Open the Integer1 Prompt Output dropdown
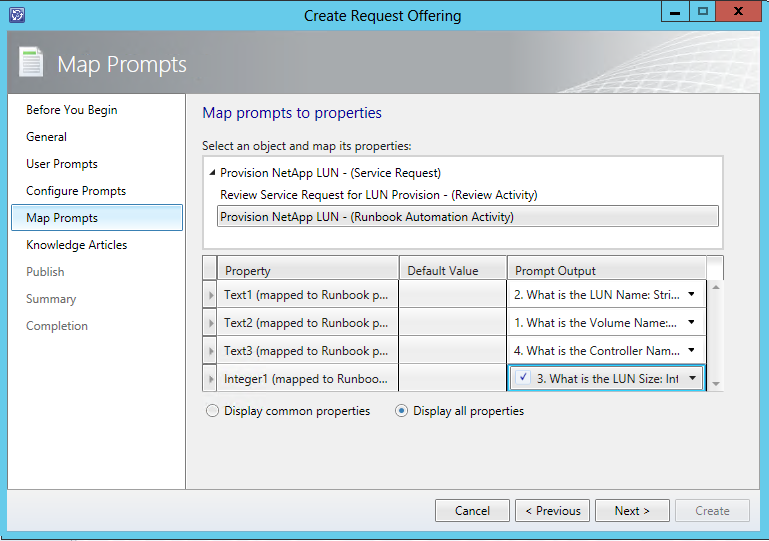This screenshot has height=541, width=769. click(x=692, y=378)
